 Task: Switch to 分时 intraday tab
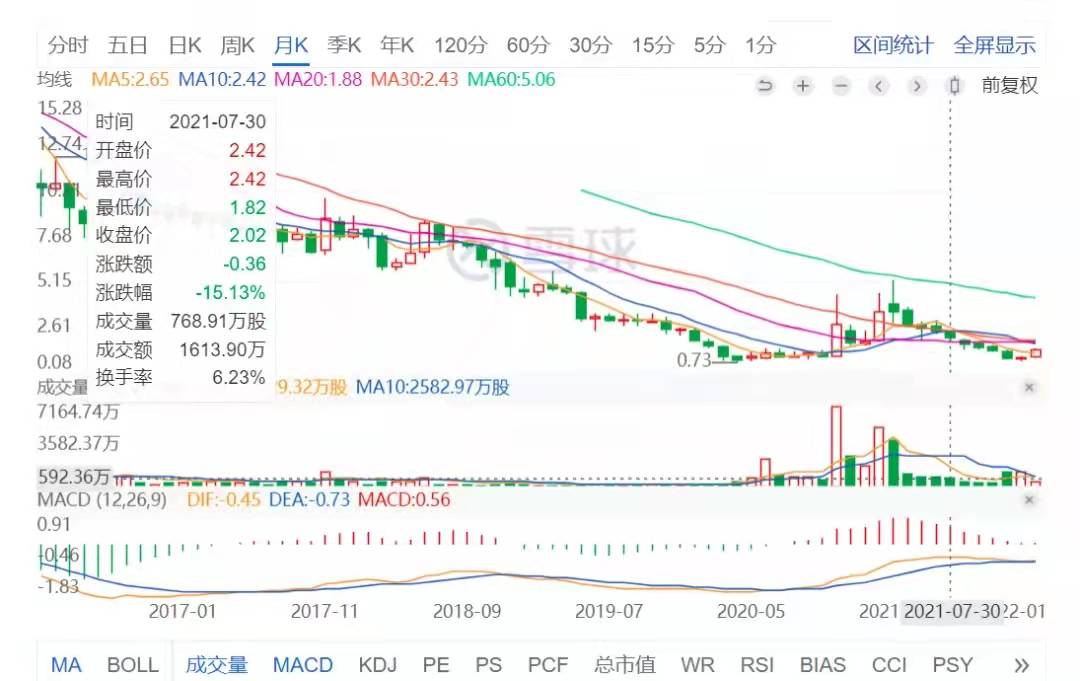68,45
